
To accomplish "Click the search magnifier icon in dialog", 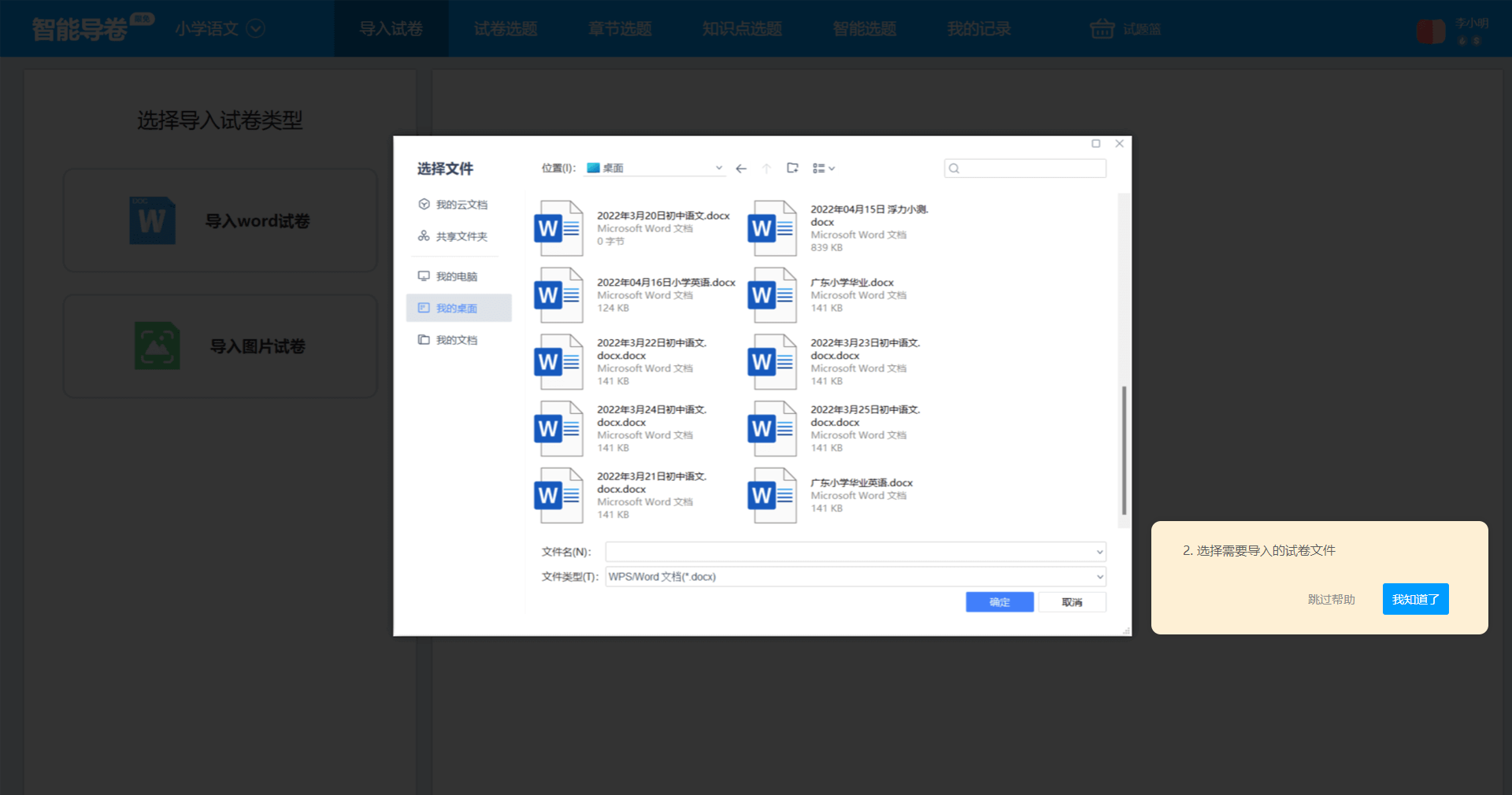I will tap(954, 168).
